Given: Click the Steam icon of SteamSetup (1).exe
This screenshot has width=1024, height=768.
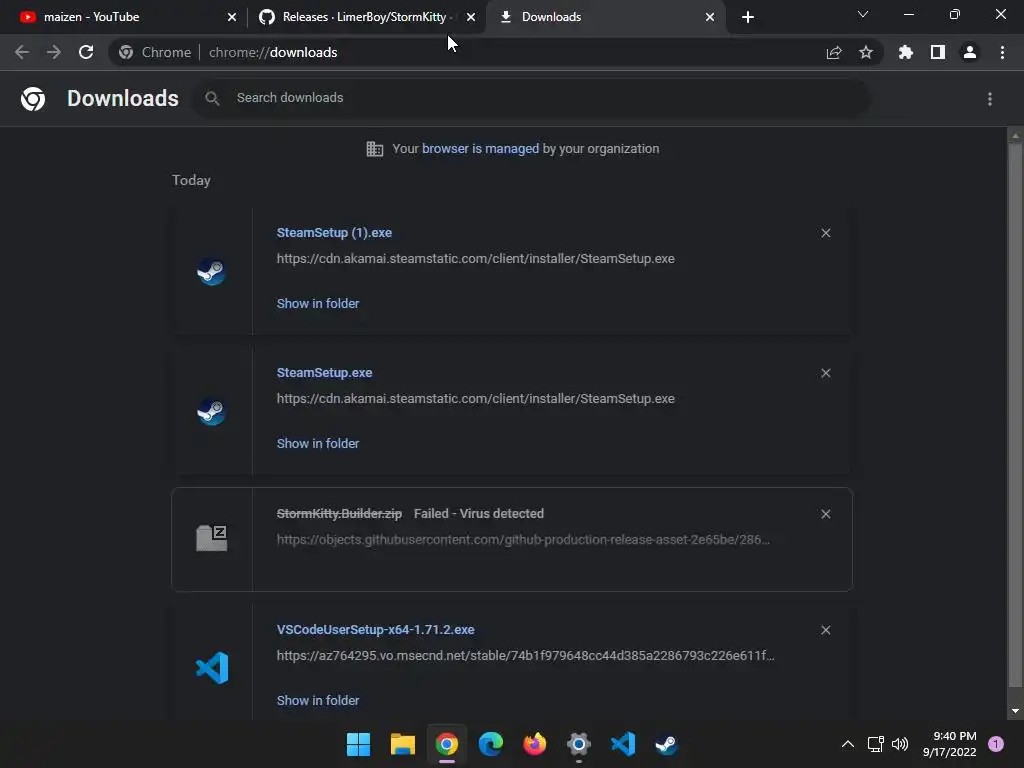Looking at the screenshot, I should pos(212,271).
